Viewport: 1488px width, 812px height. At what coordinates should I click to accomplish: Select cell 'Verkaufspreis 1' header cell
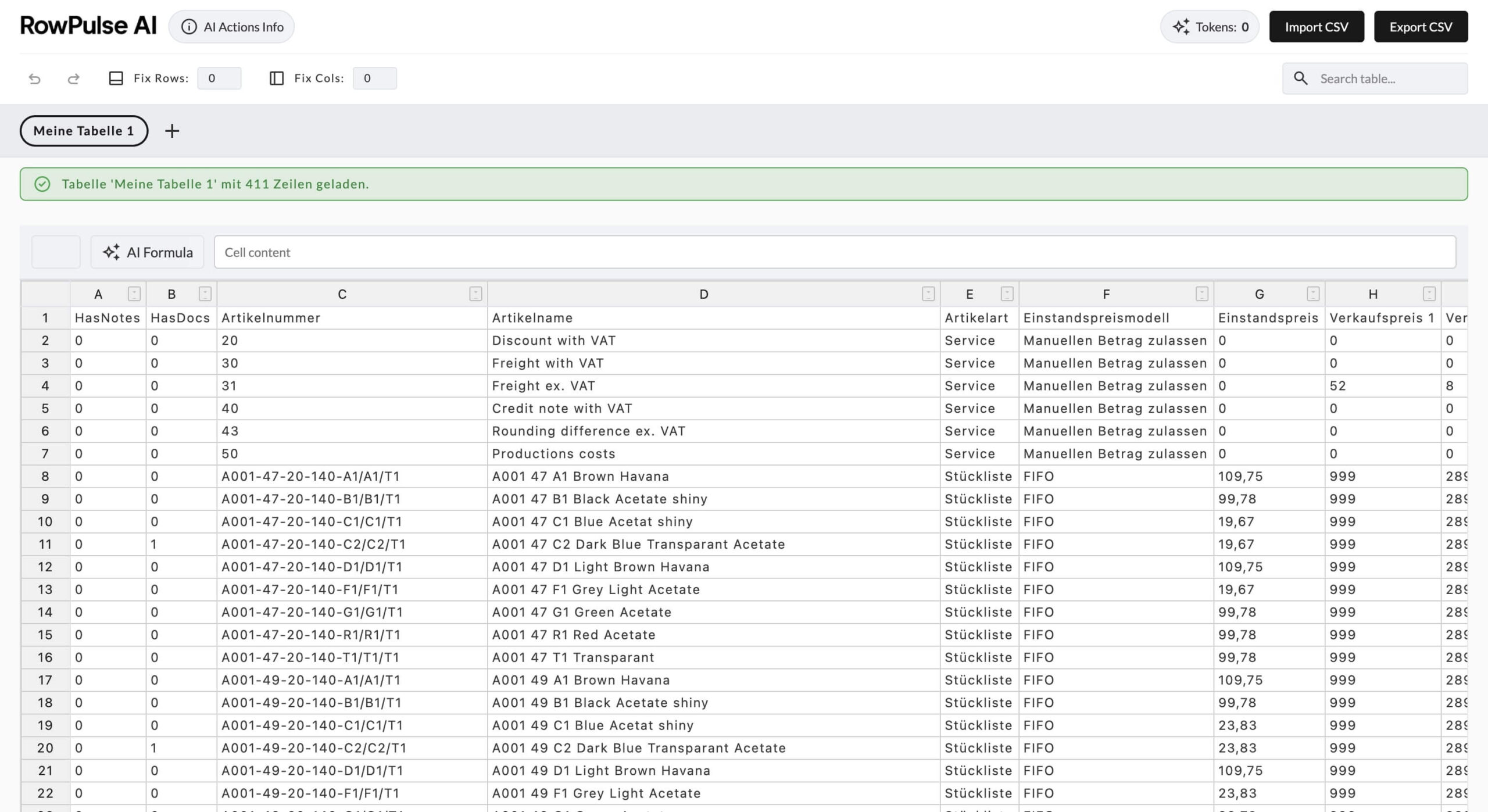(1383, 318)
